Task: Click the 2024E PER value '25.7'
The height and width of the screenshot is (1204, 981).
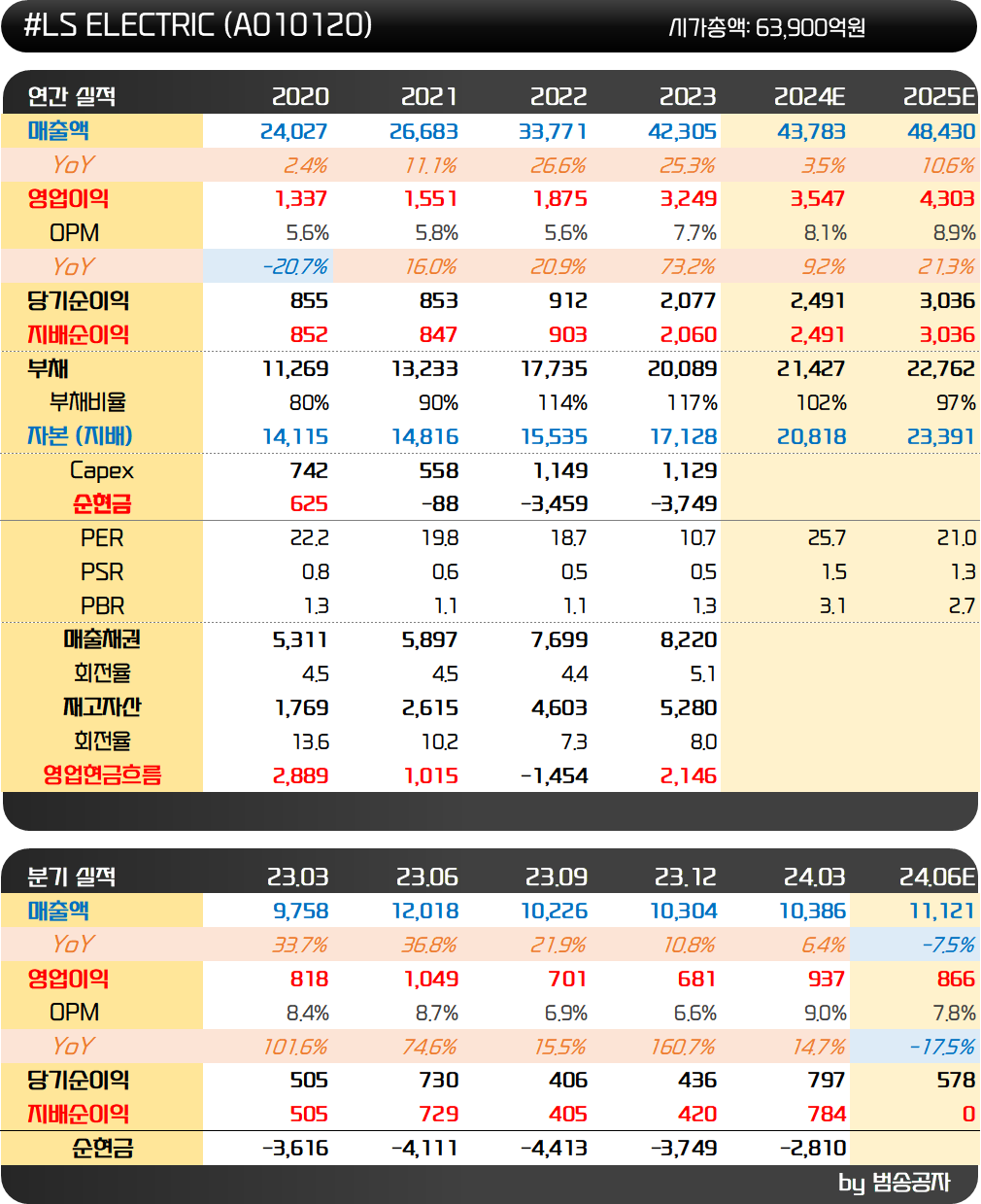Action: point(827,538)
